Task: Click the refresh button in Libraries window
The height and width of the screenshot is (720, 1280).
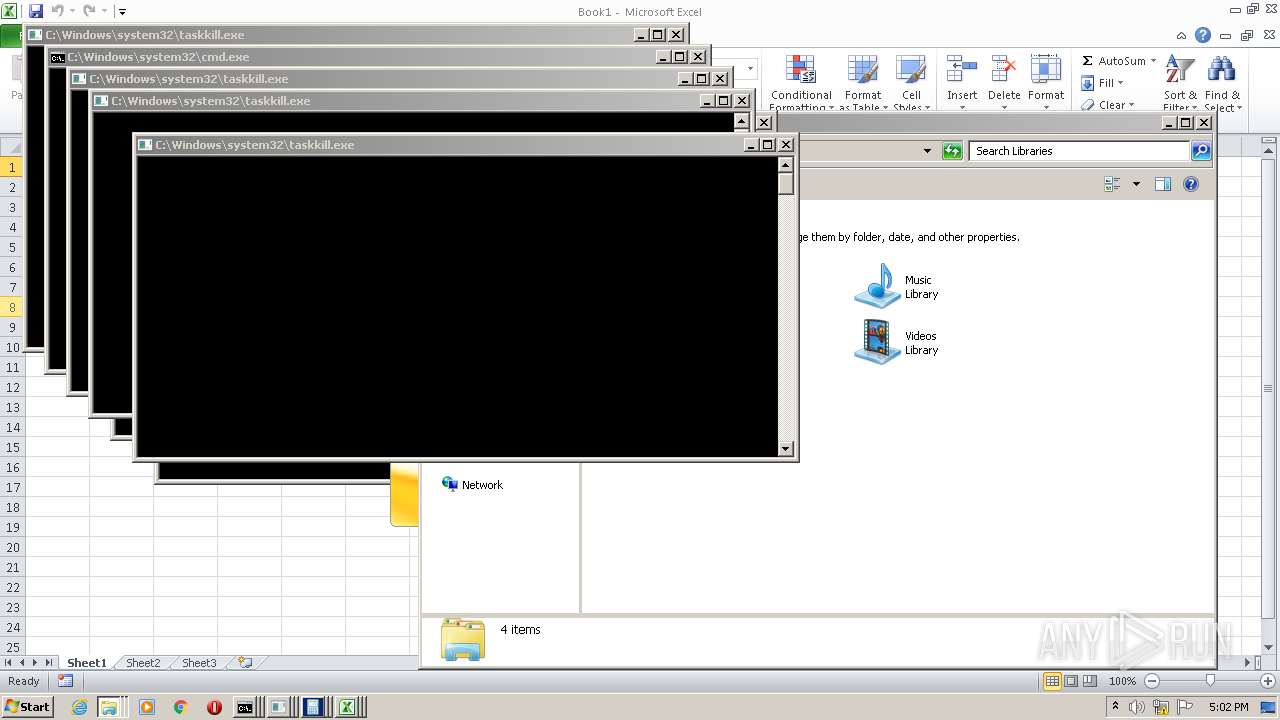Action: point(952,151)
